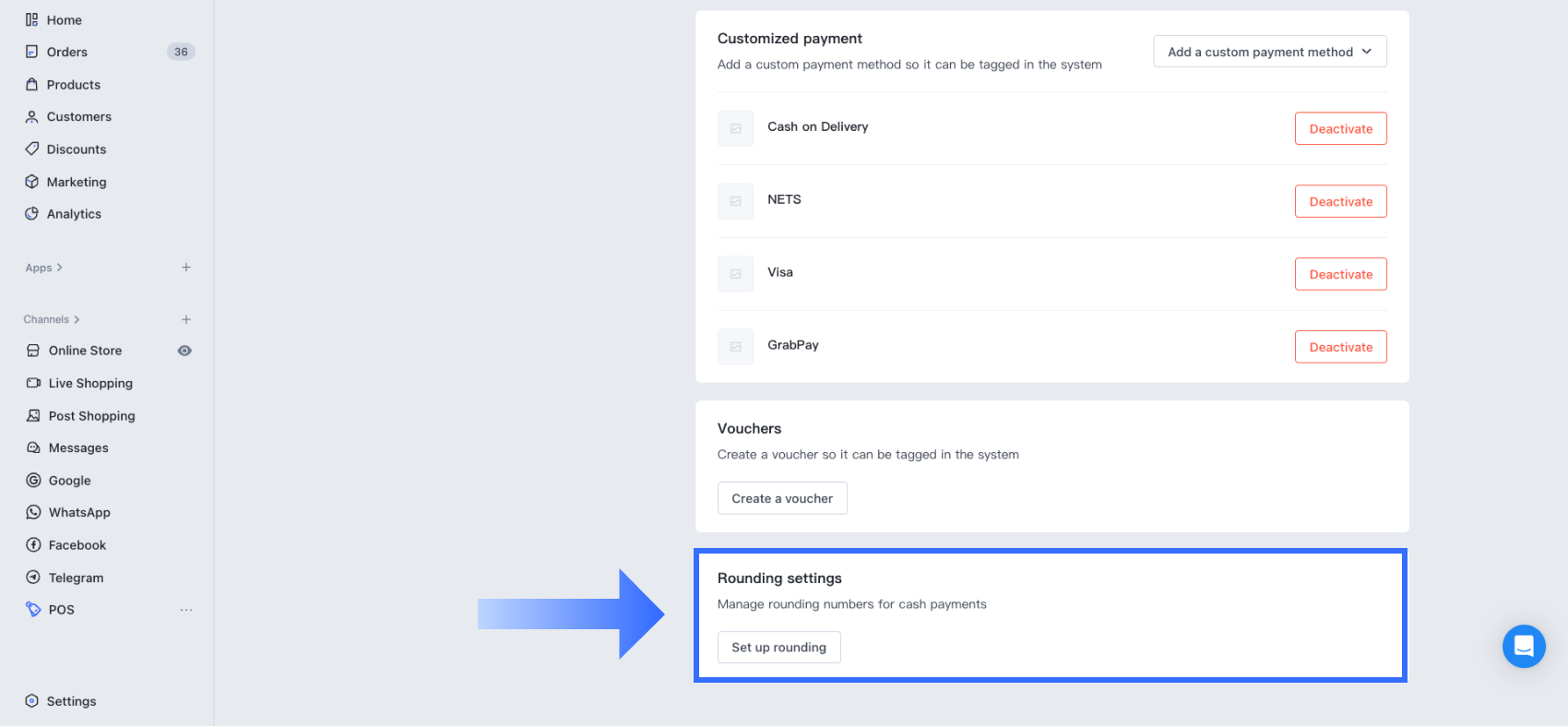Click the Set up rounding button

click(x=778, y=647)
